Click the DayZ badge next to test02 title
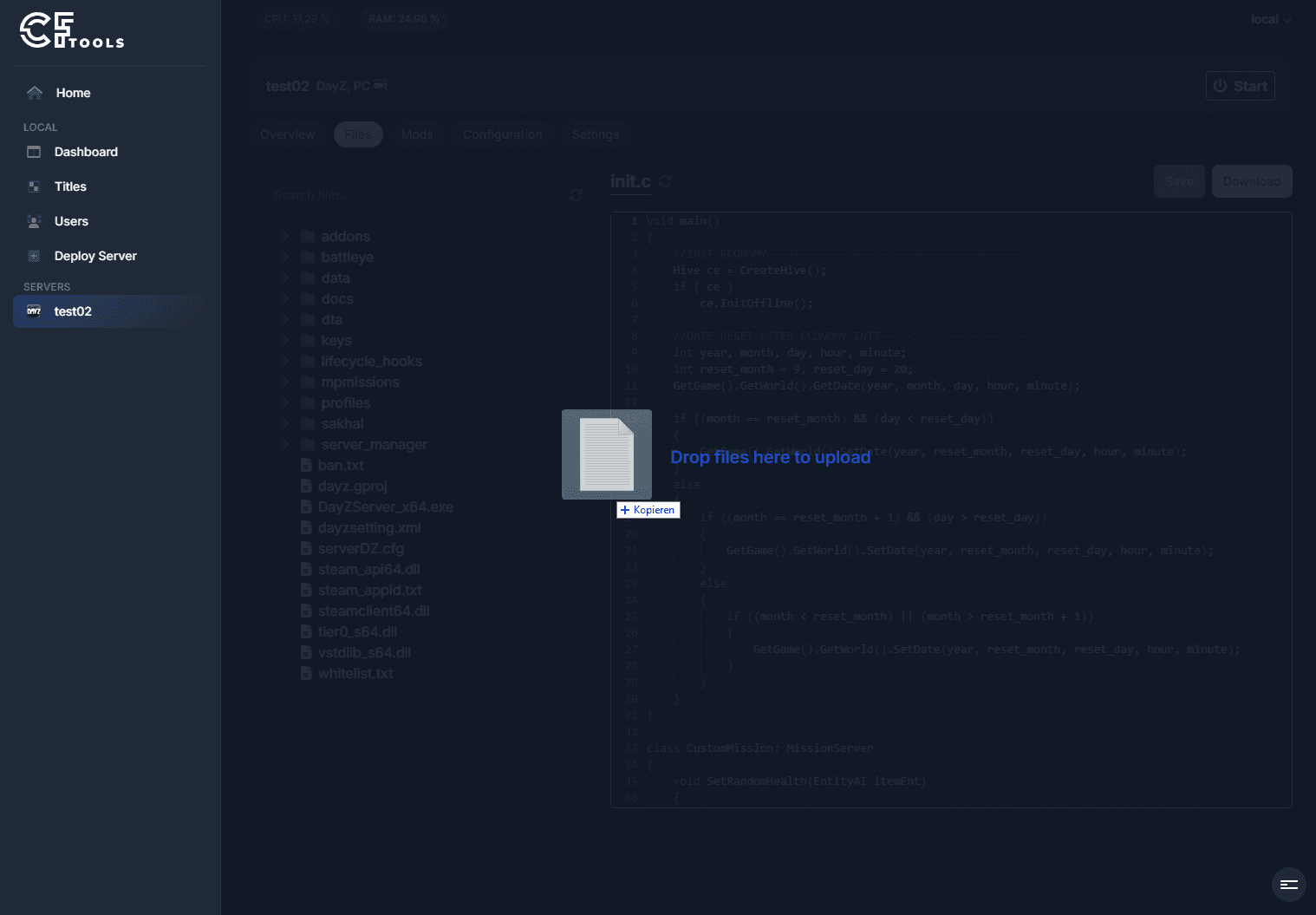The image size is (1316, 915). pos(381,85)
